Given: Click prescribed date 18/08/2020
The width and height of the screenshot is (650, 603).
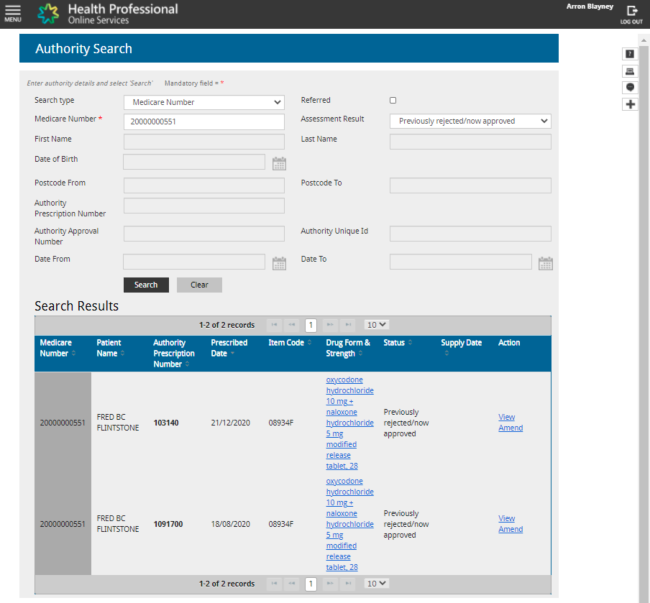Looking at the screenshot, I should (x=230, y=524).
